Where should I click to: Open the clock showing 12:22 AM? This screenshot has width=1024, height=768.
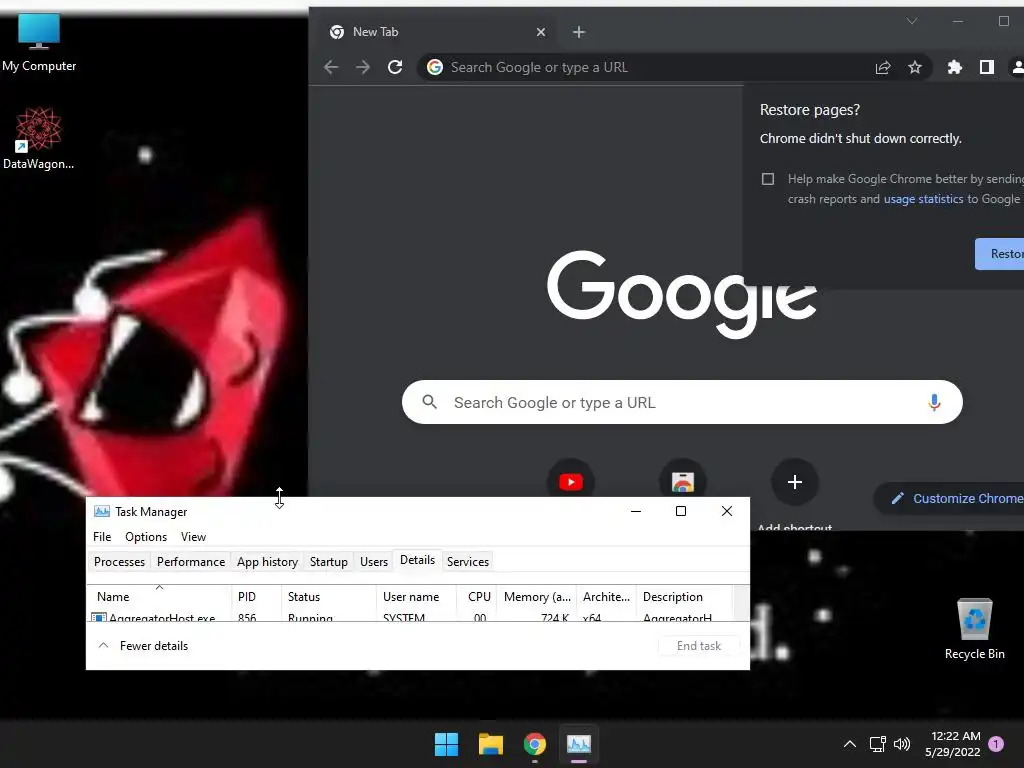pyautogui.click(x=953, y=744)
